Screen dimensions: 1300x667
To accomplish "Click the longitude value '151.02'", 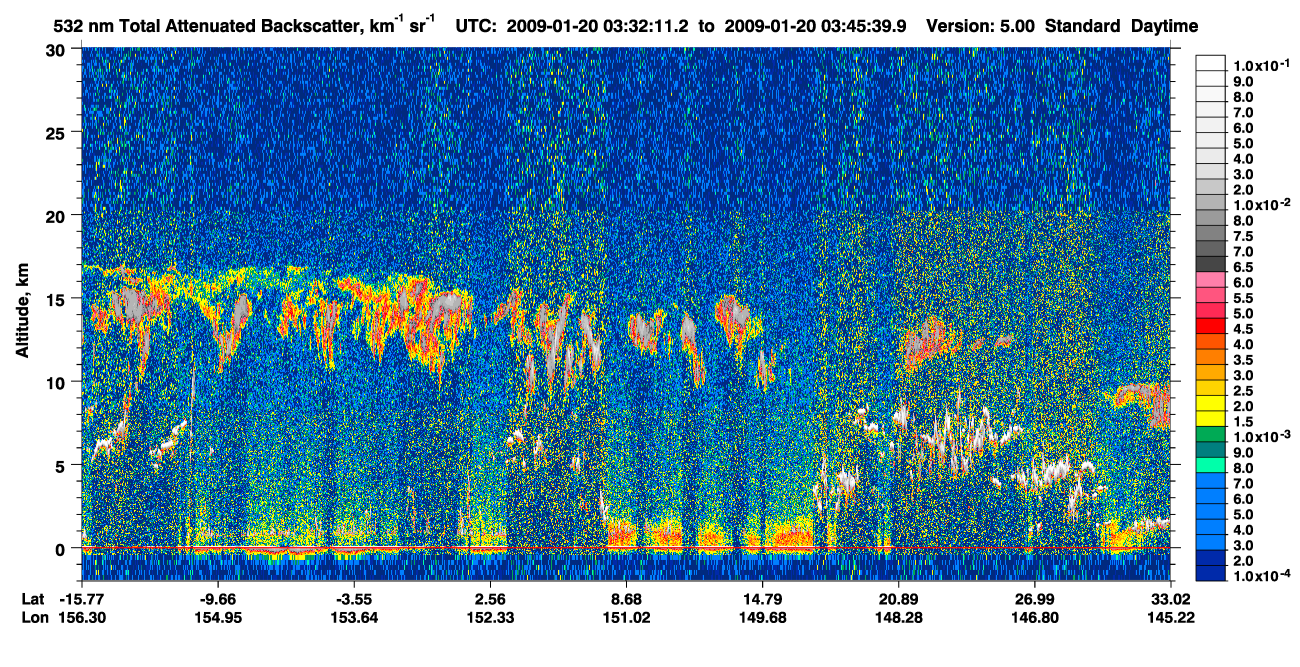I will [625, 617].
